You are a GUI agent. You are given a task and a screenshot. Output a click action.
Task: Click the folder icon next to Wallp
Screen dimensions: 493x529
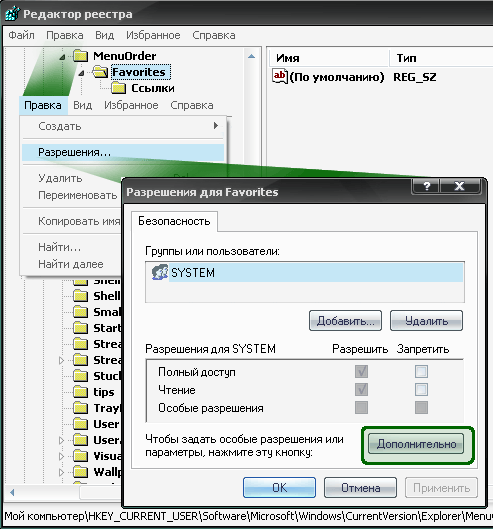[x=81, y=472]
